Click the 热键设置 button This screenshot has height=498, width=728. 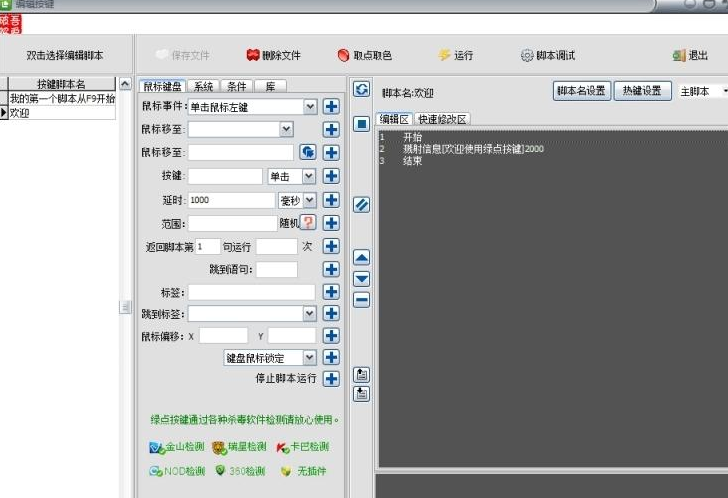pos(642,91)
